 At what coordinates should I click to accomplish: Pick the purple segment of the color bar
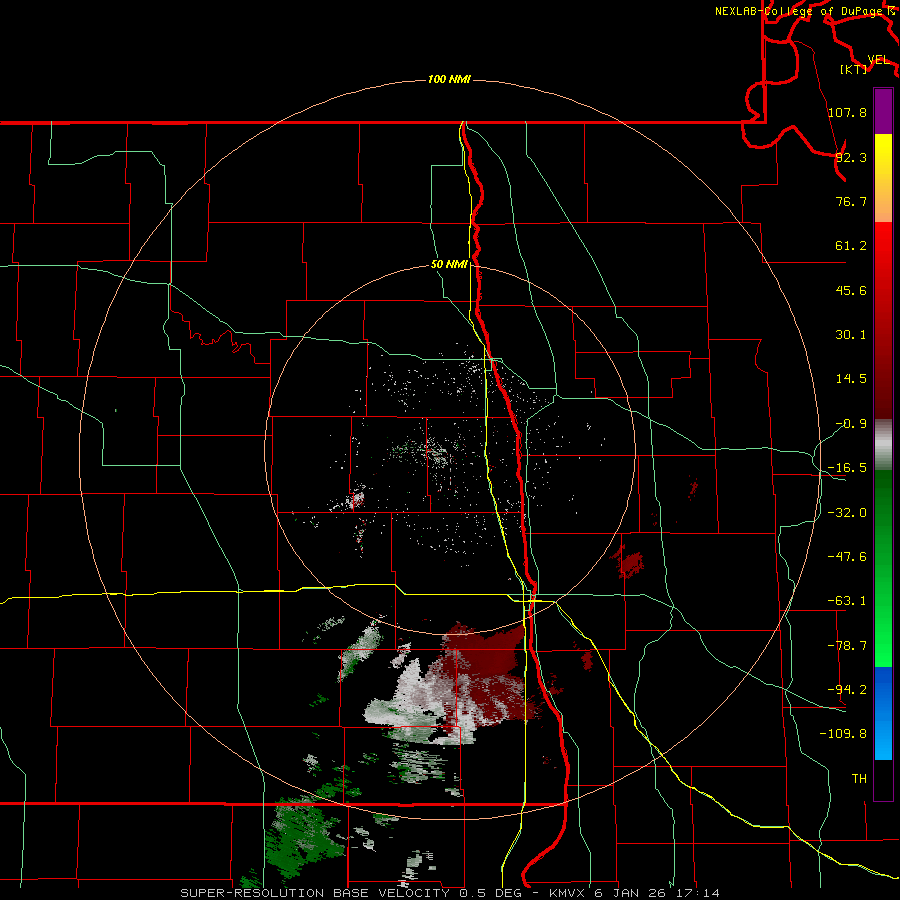883,111
